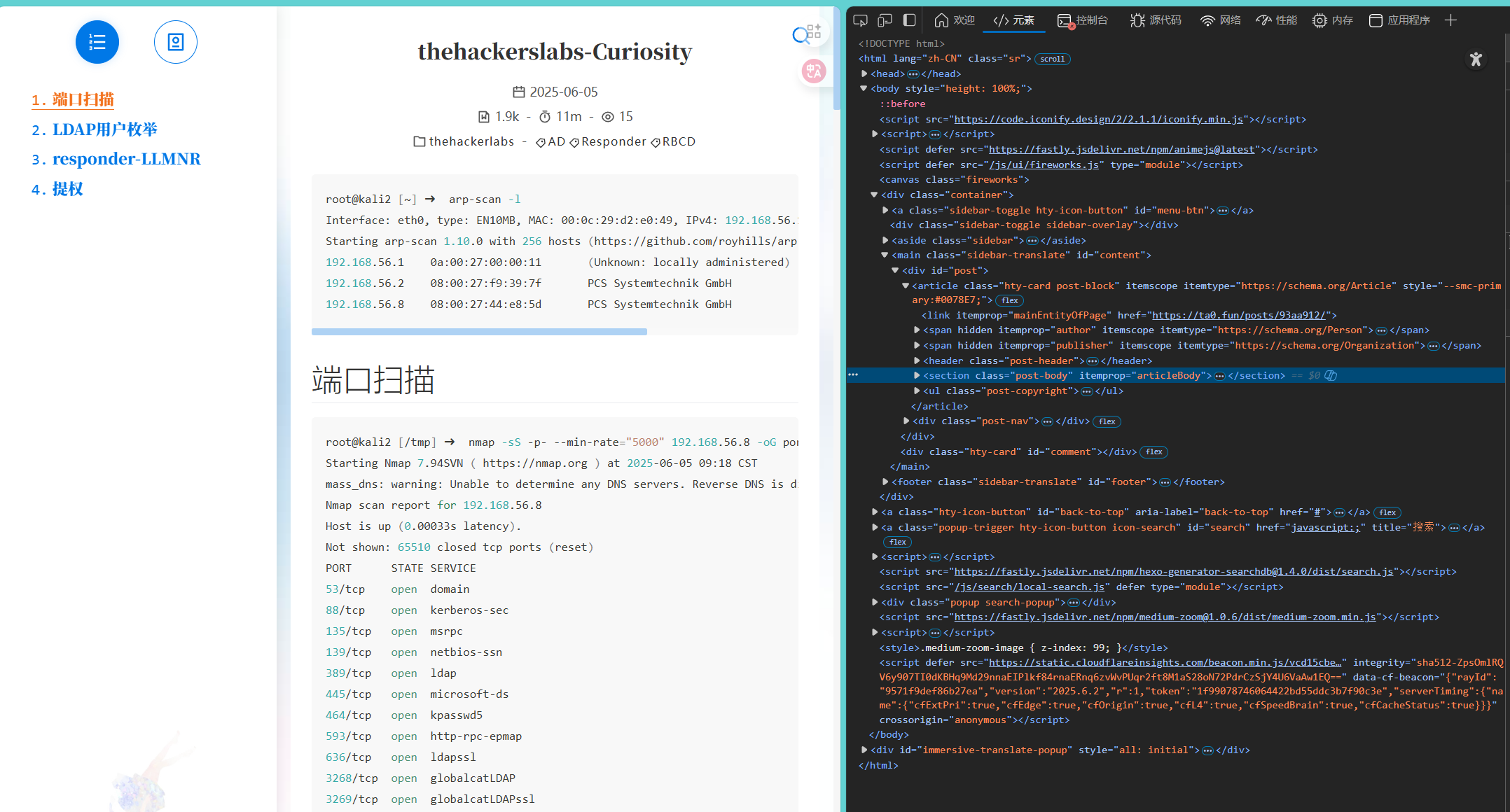Toggle device emulation in DevTools
This screenshot has width=1510, height=812.
885,20
